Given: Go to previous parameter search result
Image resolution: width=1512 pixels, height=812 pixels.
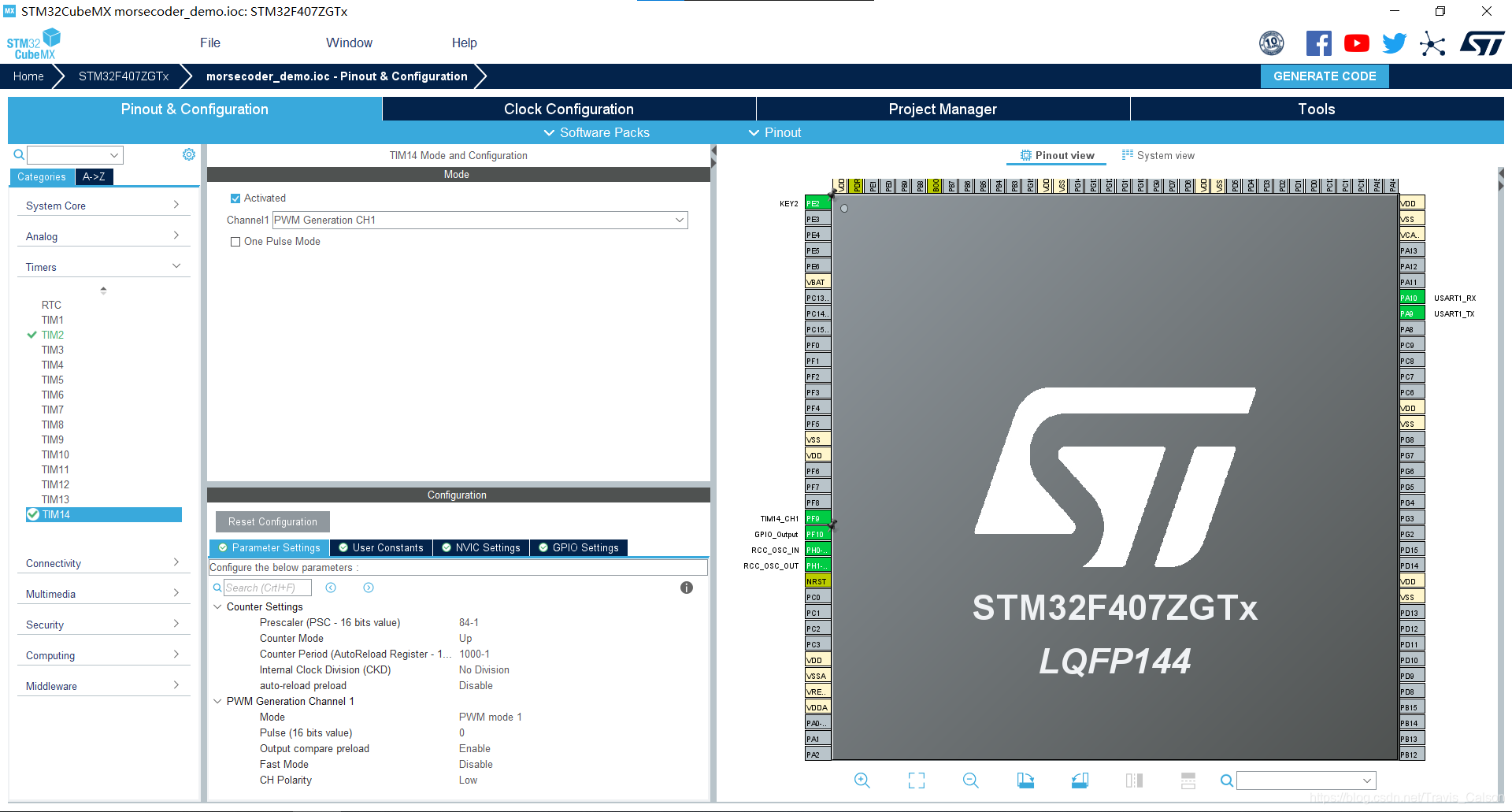Looking at the screenshot, I should point(331,588).
